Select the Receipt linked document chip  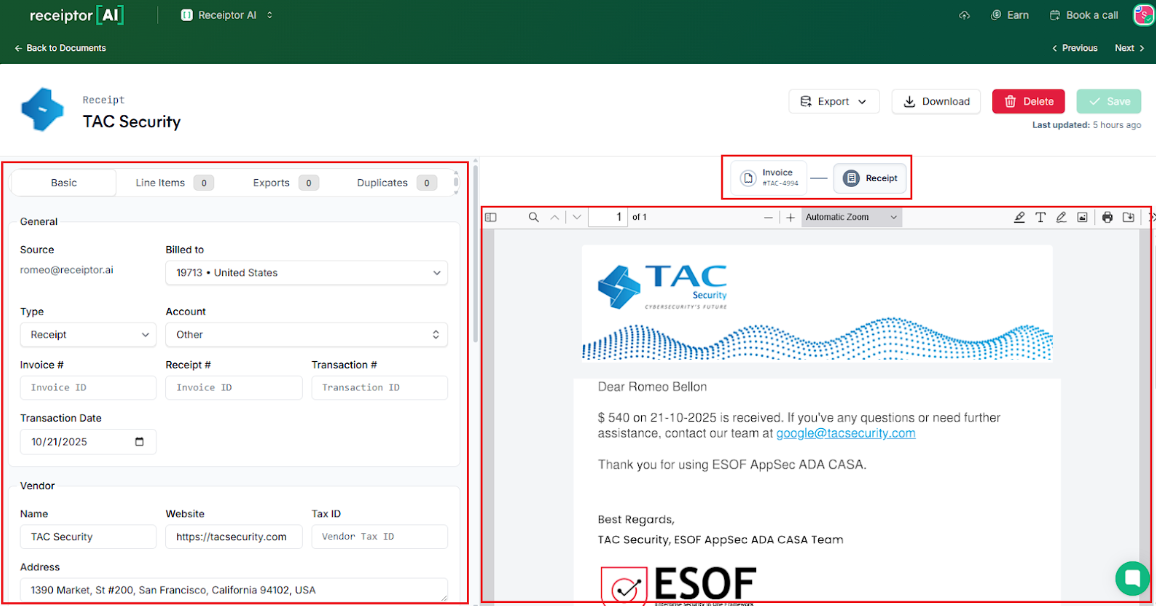click(870, 178)
